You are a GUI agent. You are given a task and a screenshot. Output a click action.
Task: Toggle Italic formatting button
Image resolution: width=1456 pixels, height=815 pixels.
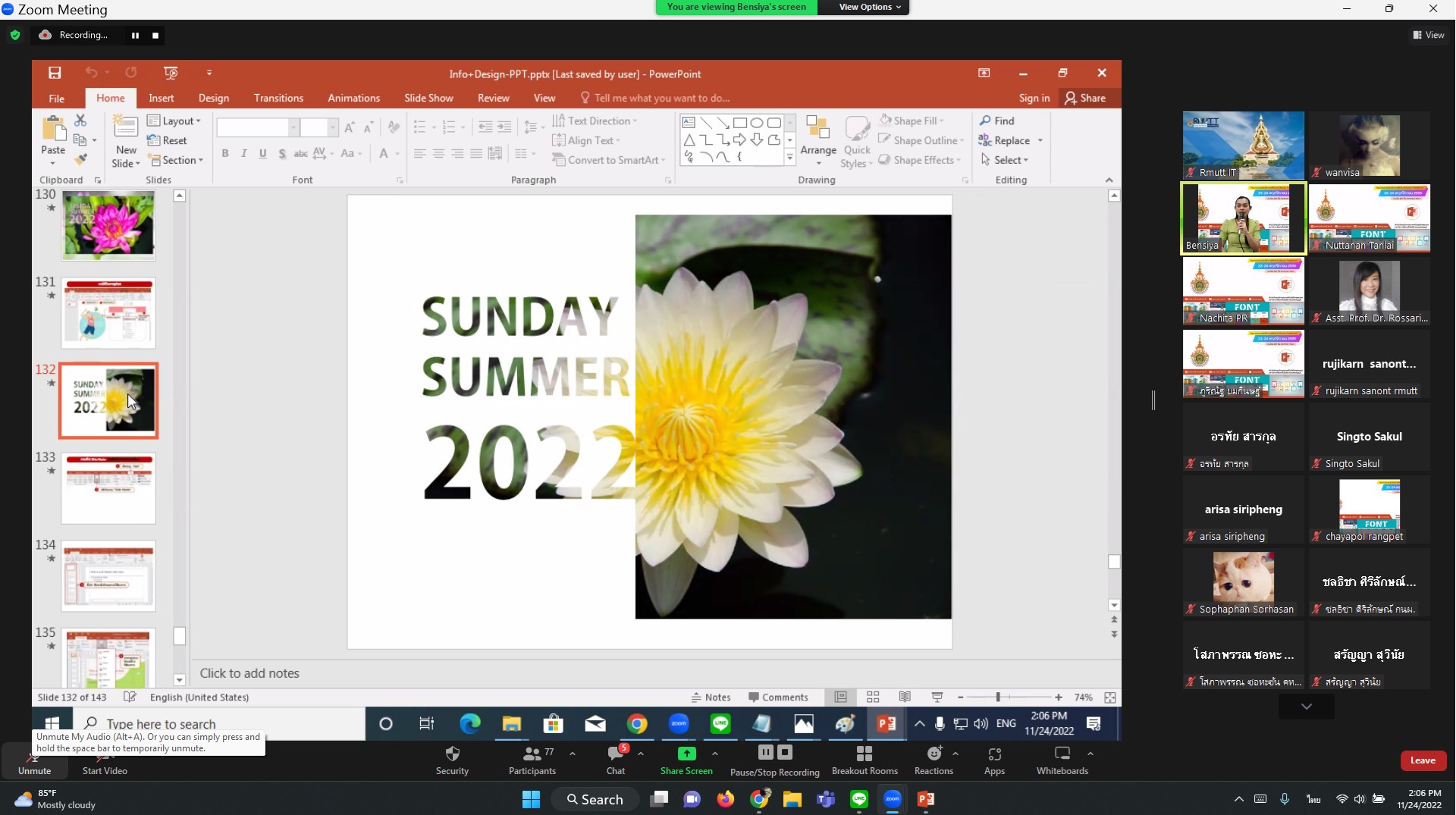pyautogui.click(x=243, y=153)
